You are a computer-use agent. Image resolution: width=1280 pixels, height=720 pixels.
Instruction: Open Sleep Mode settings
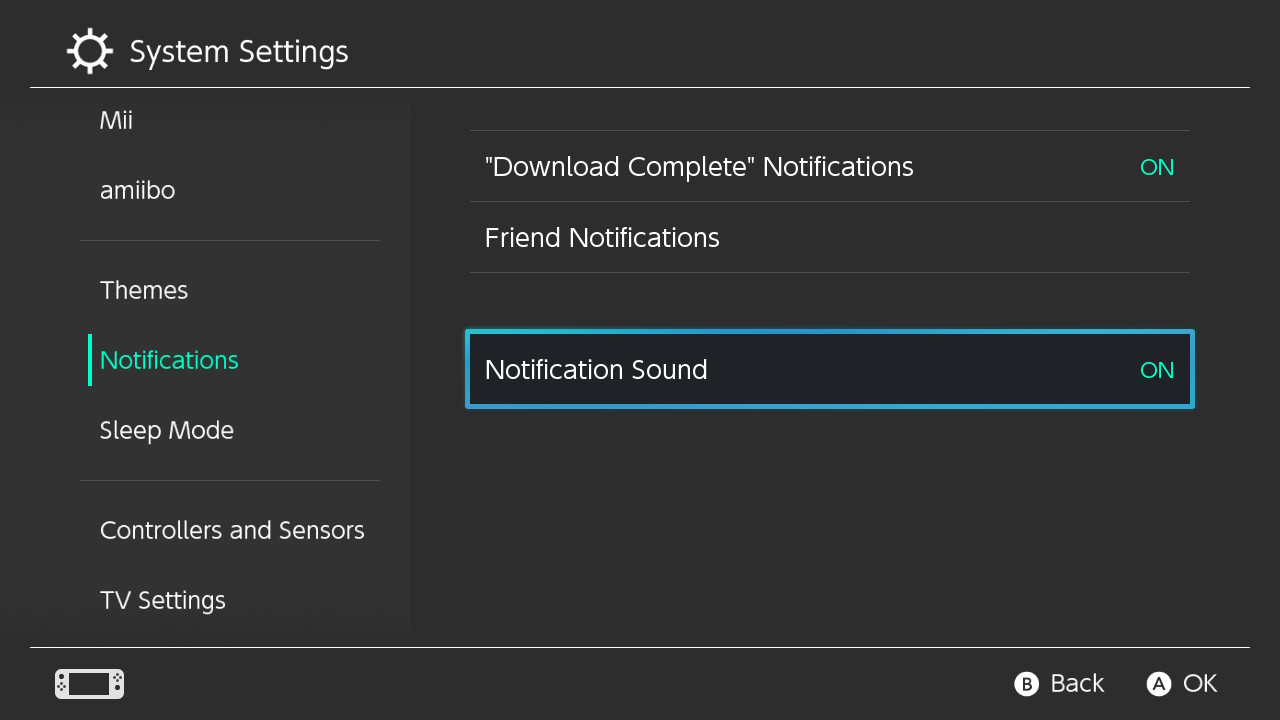[166, 431]
